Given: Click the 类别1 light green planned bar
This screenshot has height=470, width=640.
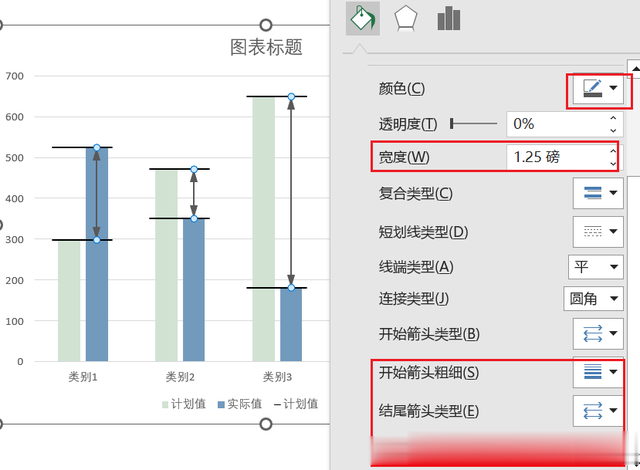Looking at the screenshot, I should 69,301.
